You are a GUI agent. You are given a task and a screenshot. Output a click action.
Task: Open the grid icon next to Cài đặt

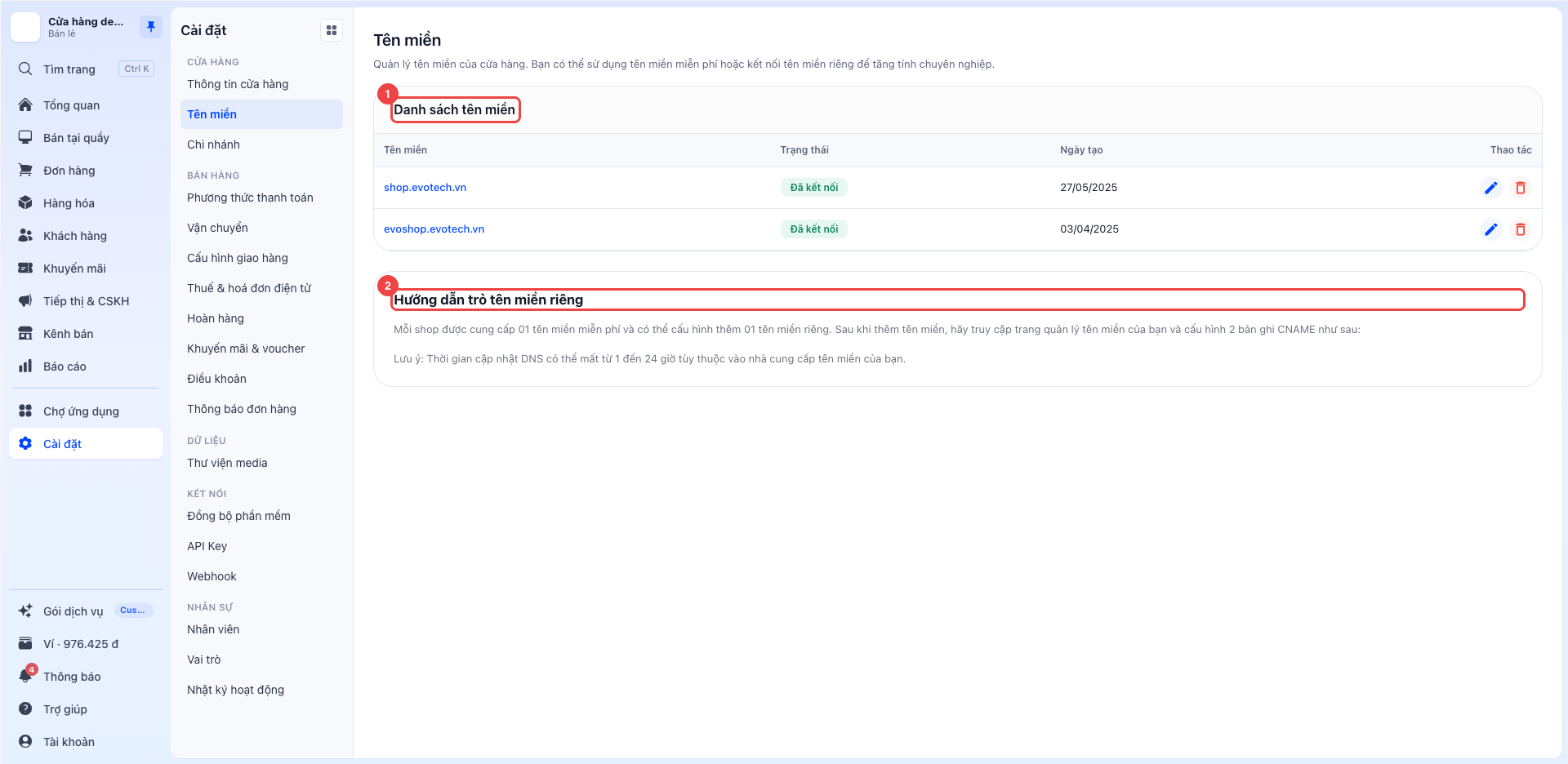click(x=332, y=30)
